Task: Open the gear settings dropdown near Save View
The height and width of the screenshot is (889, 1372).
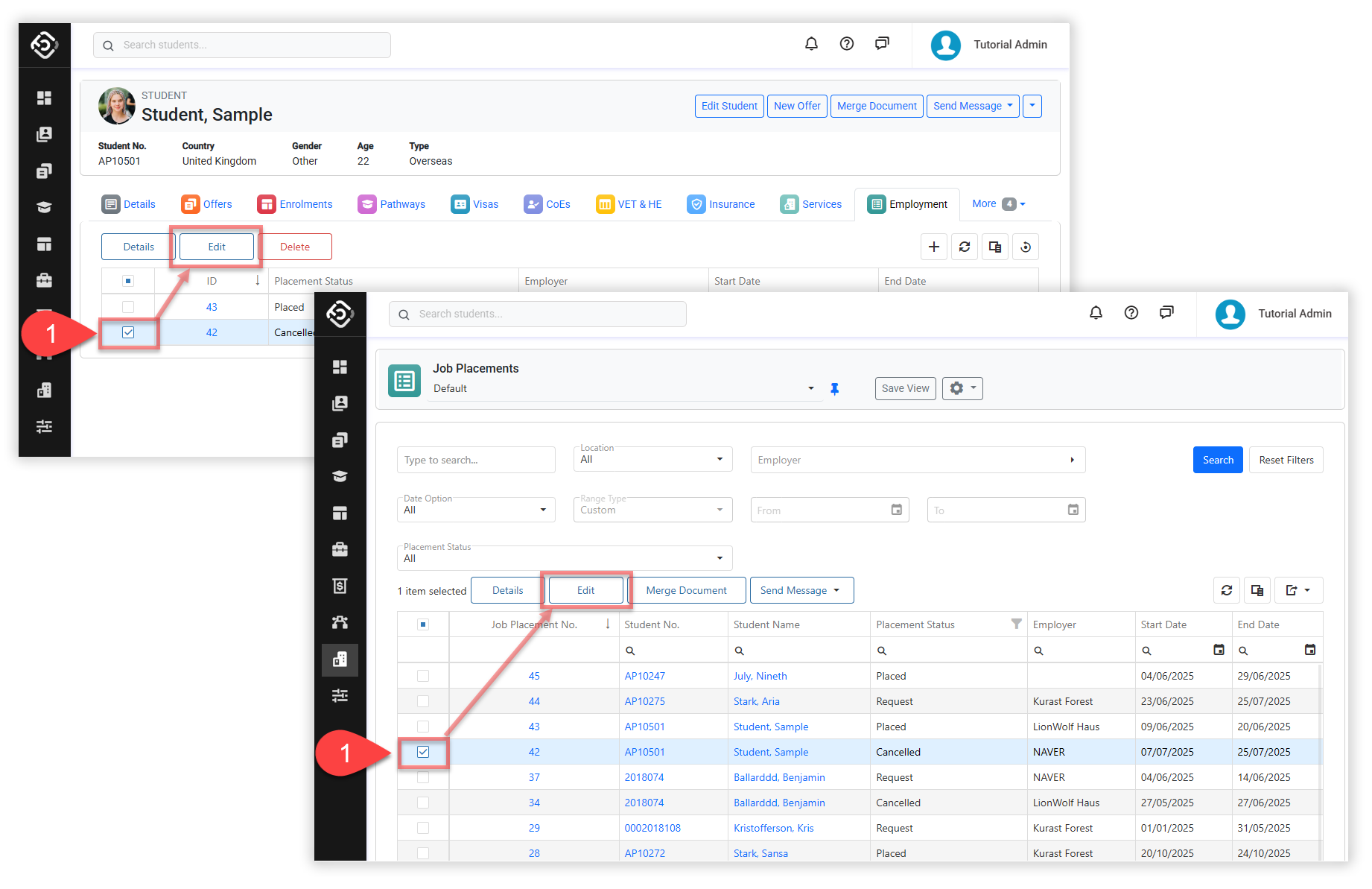Action: click(x=962, y=388)
